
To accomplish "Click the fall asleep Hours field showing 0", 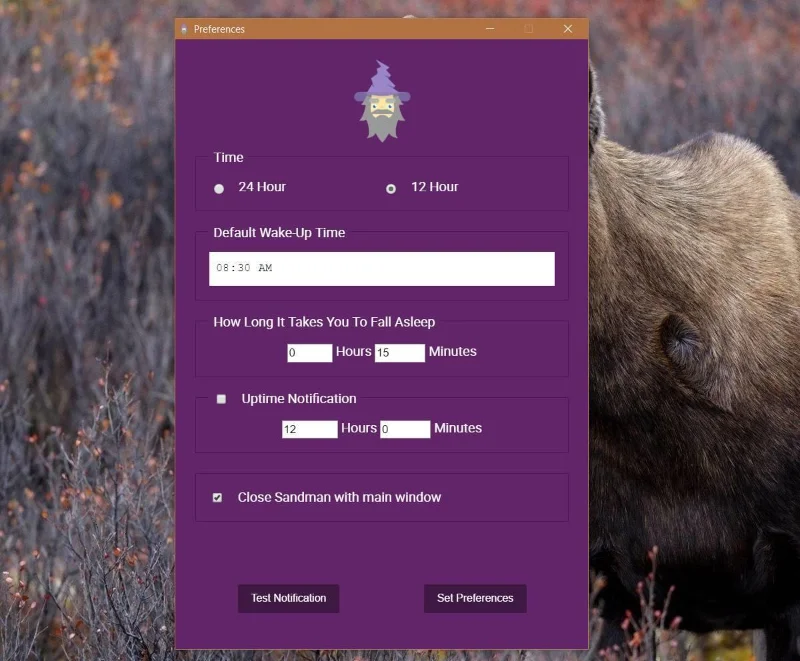I will coord(310,353).
